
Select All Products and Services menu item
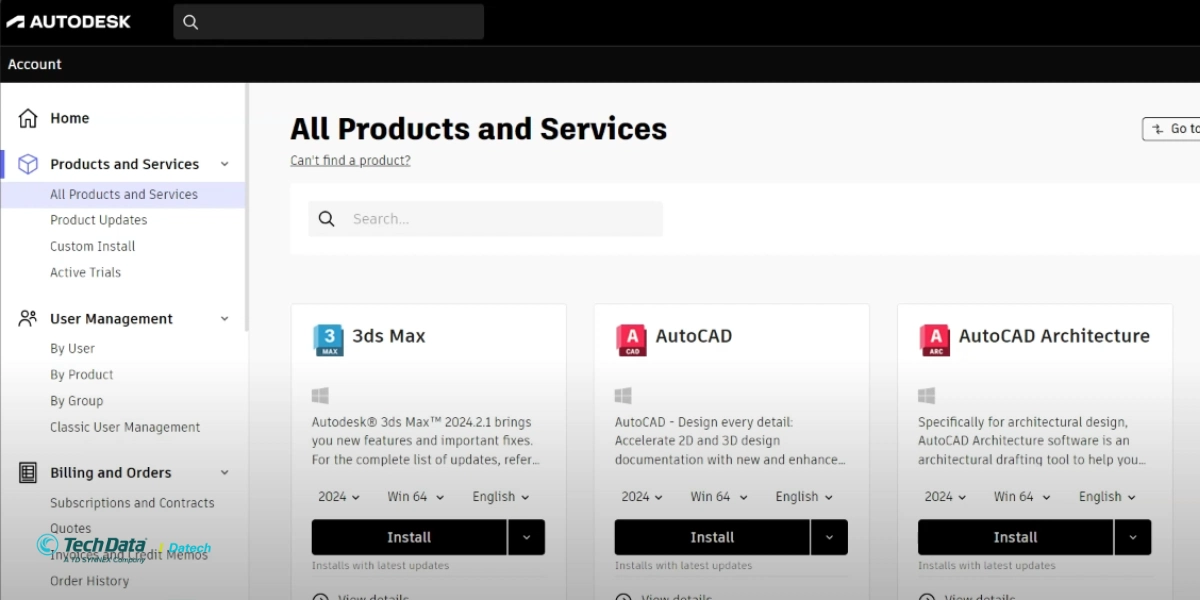coord(124,194)
